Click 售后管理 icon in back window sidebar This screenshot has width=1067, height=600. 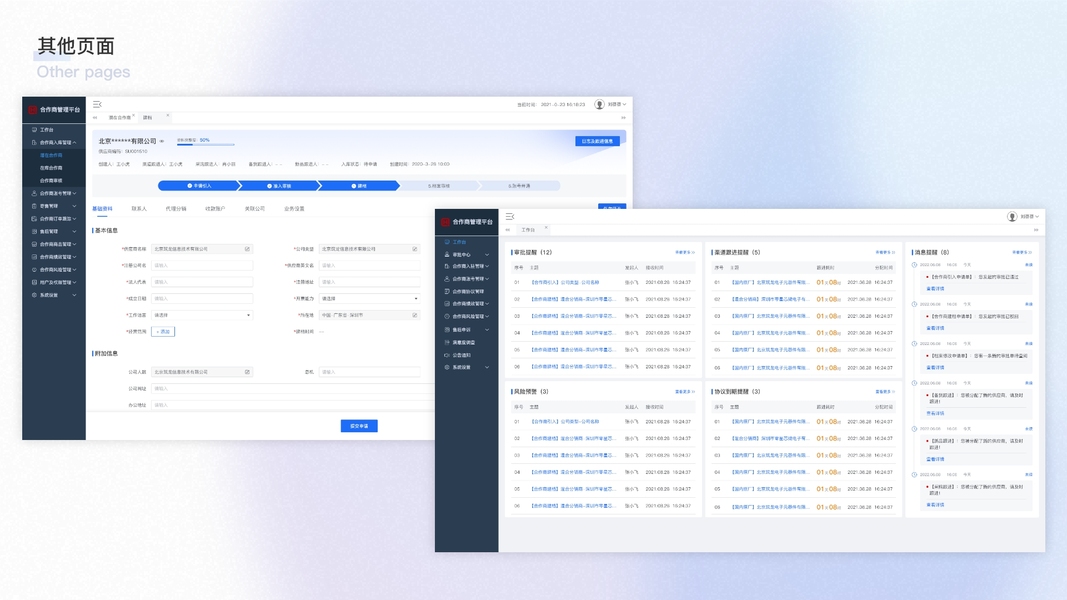pos(34,231)
